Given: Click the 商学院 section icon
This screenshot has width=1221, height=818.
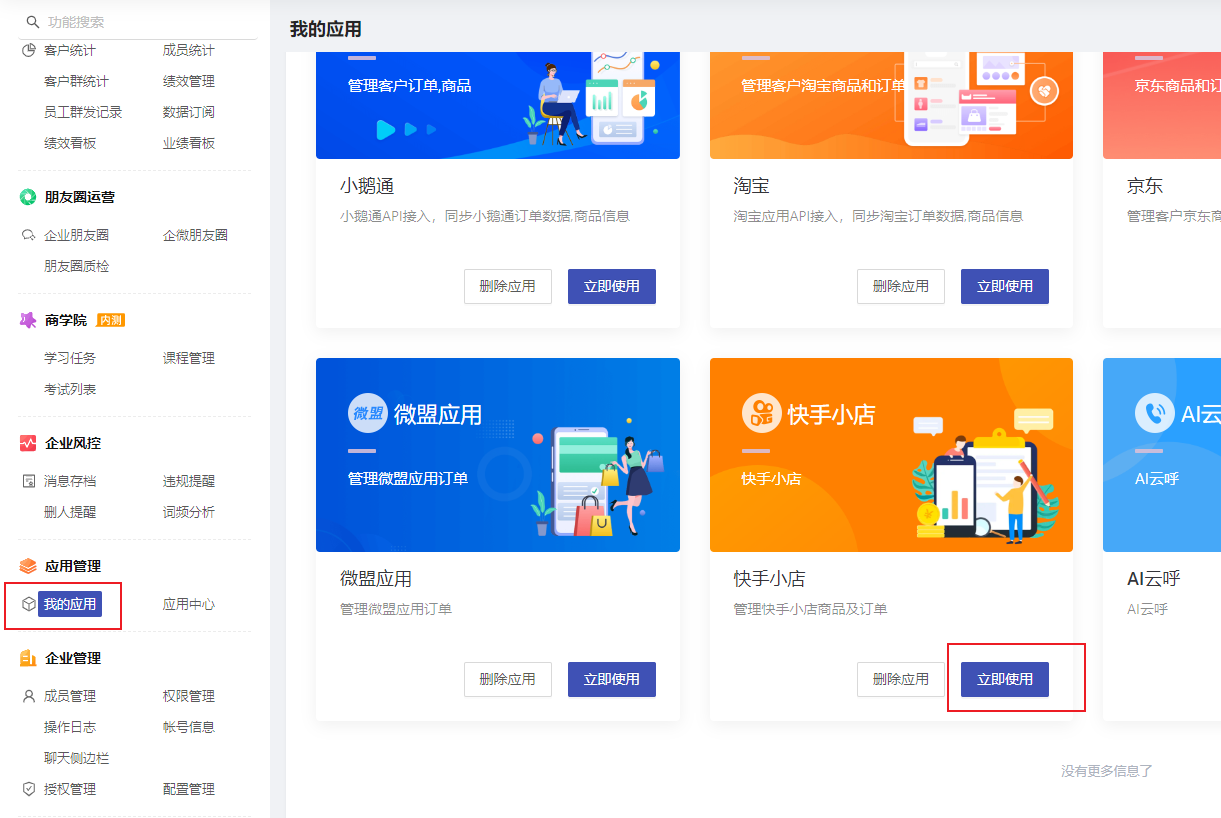Looking at the screenshot, I should point(28,320).
